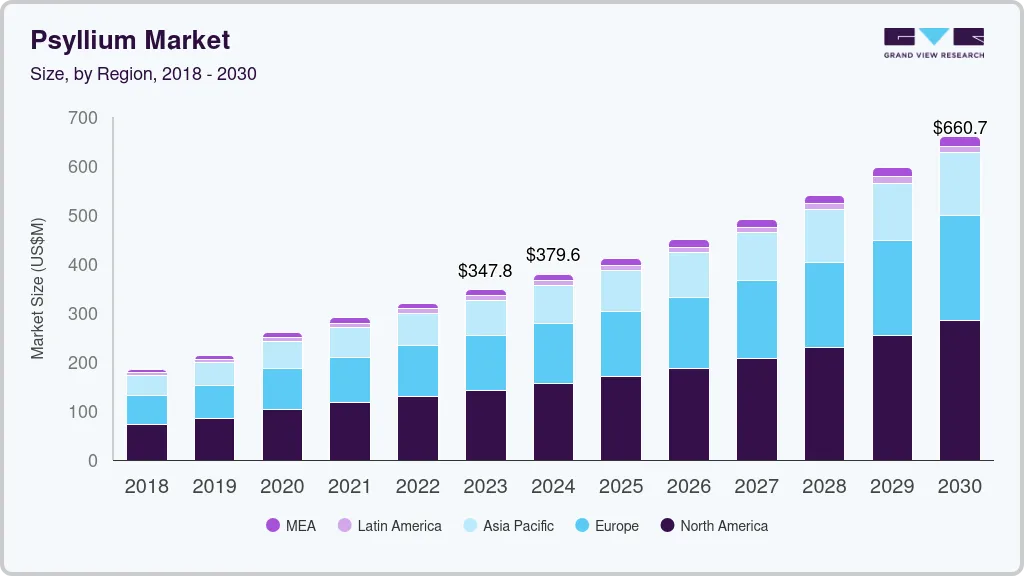Expand the 2023 bar breakdown

[x=486, y=375]
